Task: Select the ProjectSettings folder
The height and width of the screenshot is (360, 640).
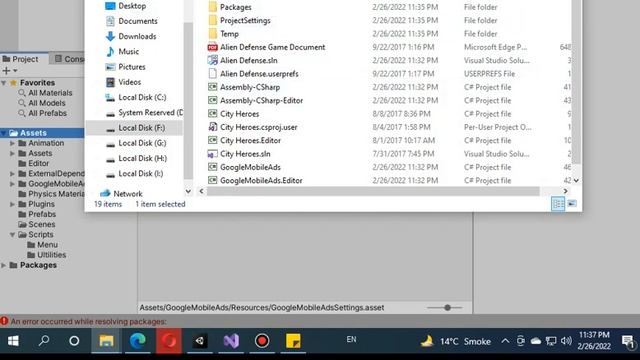Action: click(x=245, y=20)
